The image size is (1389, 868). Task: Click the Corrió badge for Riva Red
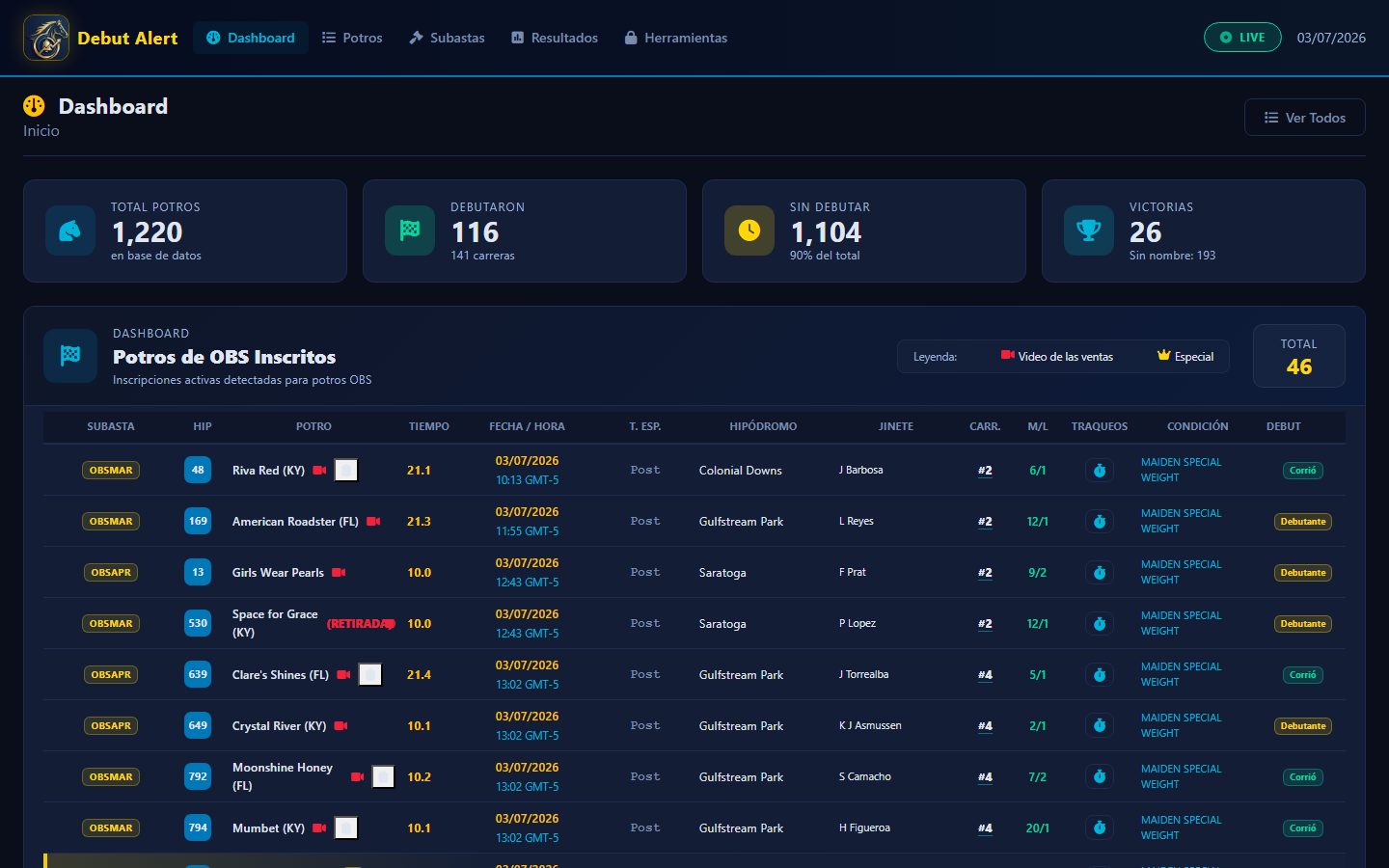point(1302,471)
